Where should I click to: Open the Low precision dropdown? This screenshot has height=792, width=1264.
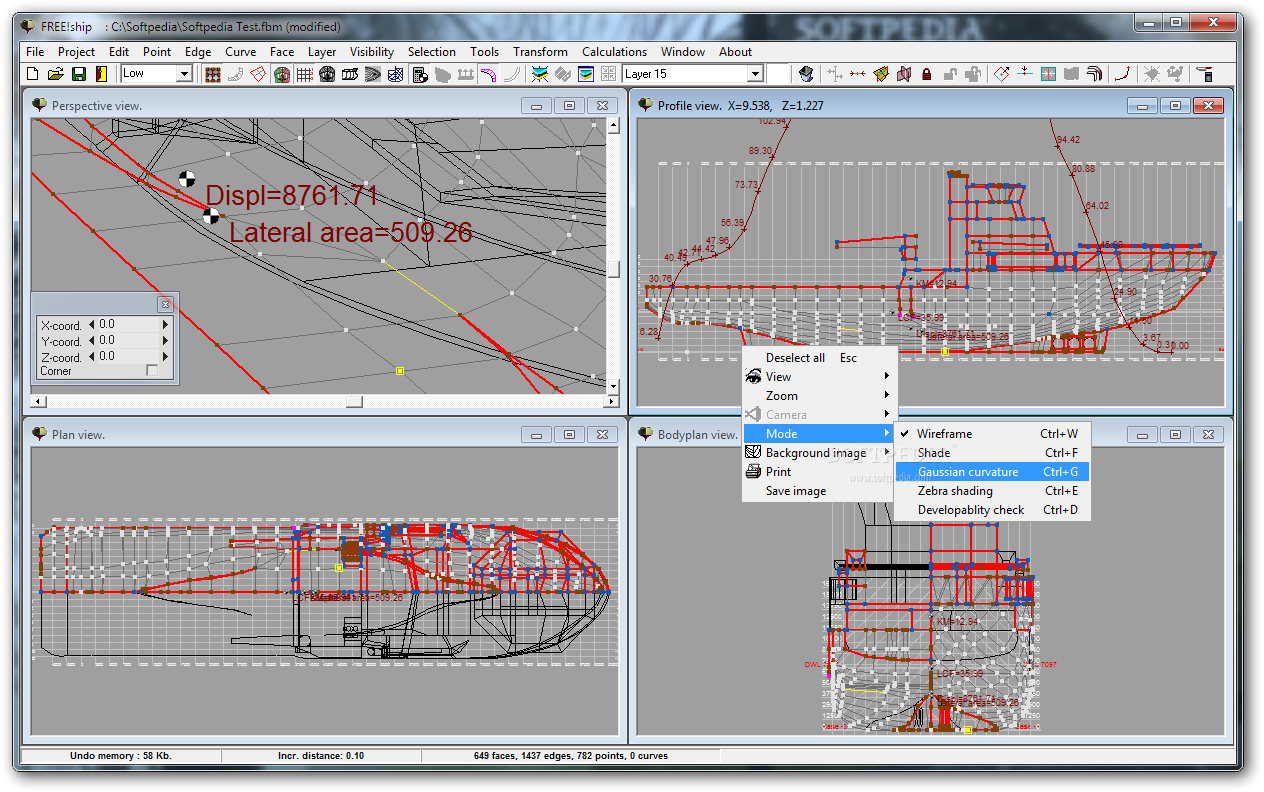pyautogui.click(x=184, y=74)
